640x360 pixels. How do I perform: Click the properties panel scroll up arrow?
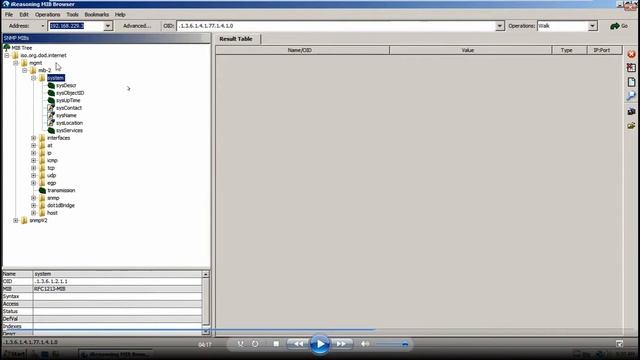(206, 274)
